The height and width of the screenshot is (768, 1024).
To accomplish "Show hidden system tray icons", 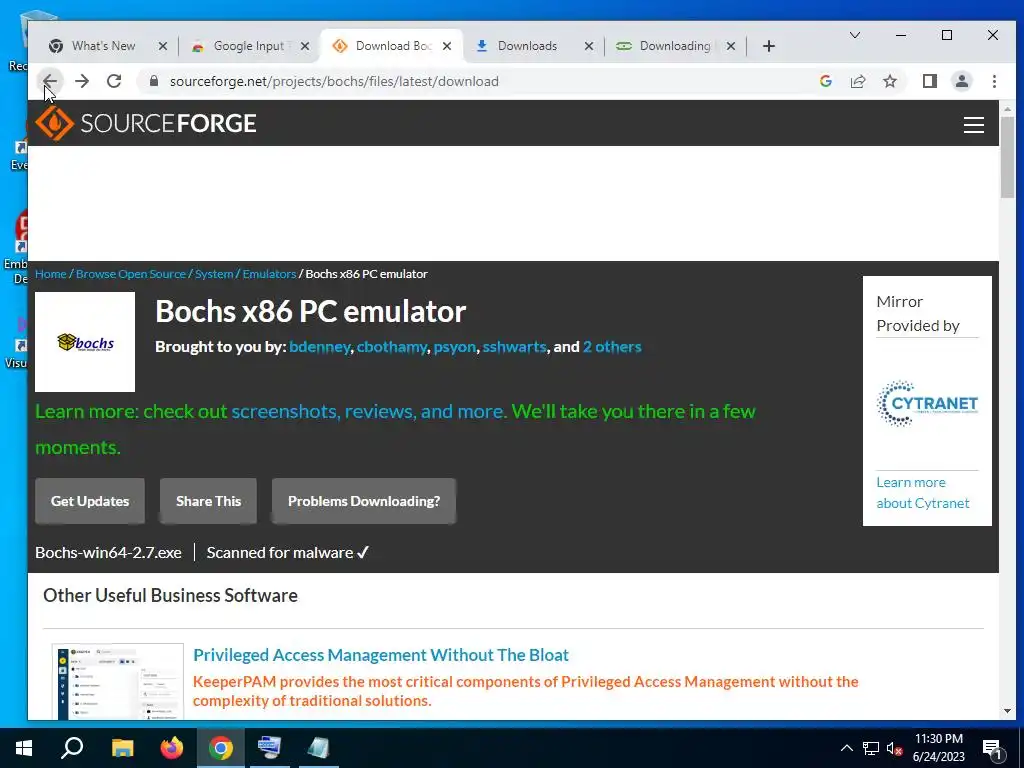I will [x=846, y=748].
